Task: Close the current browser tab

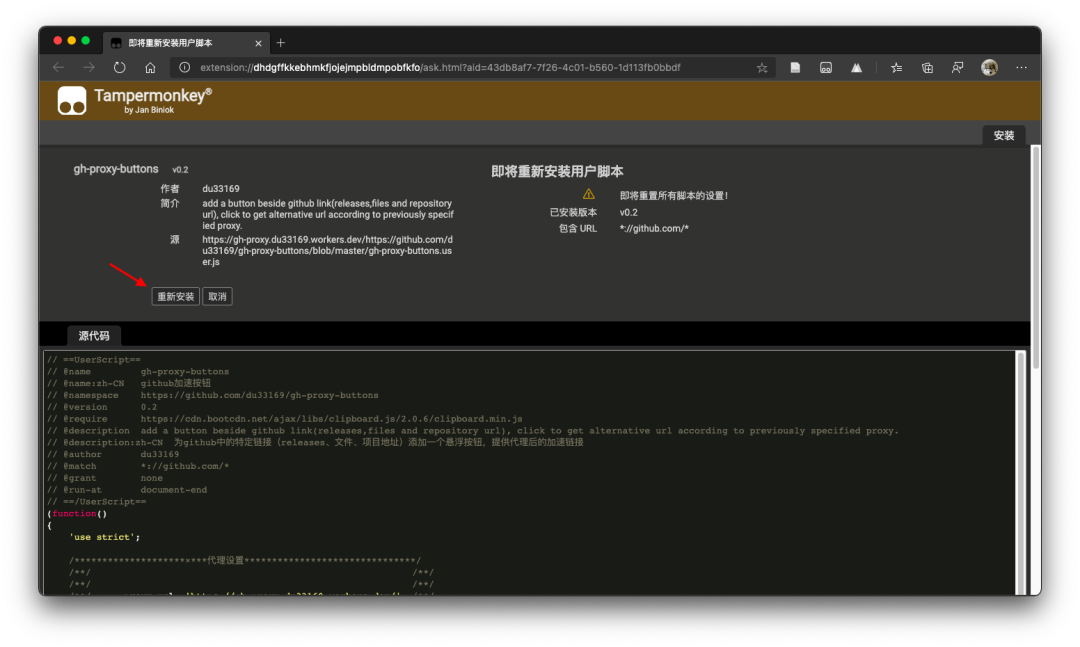Action: pos(258,43)
